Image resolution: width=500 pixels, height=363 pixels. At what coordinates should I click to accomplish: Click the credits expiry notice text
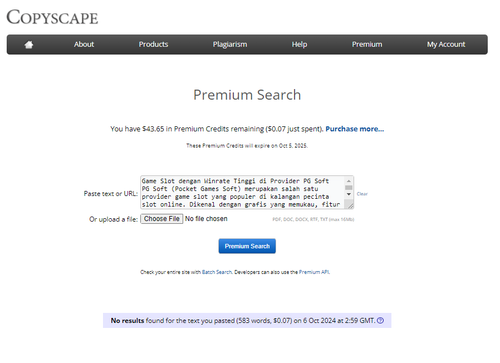click(x=247, y=146)
